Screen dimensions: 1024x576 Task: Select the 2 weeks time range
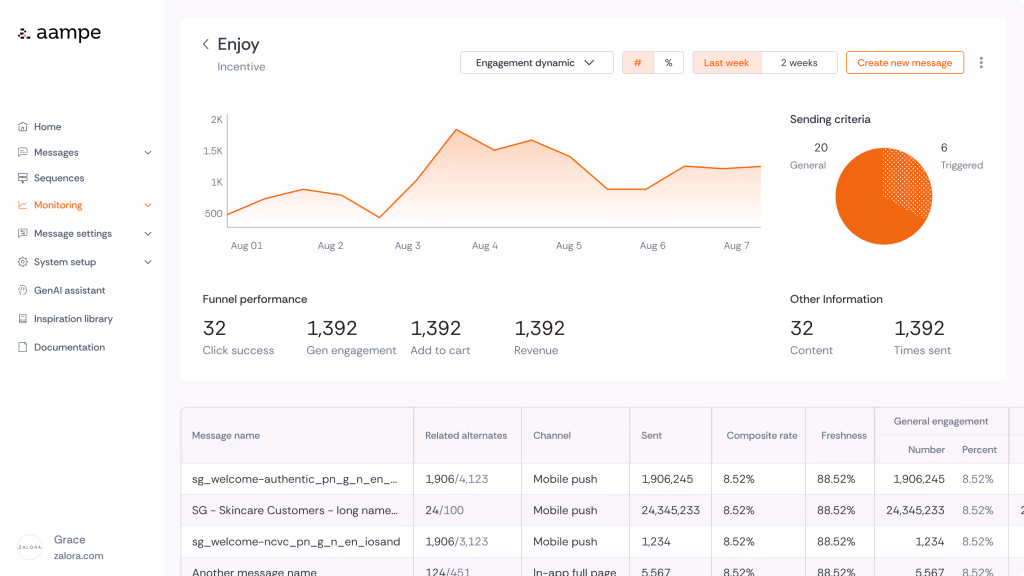799,63
